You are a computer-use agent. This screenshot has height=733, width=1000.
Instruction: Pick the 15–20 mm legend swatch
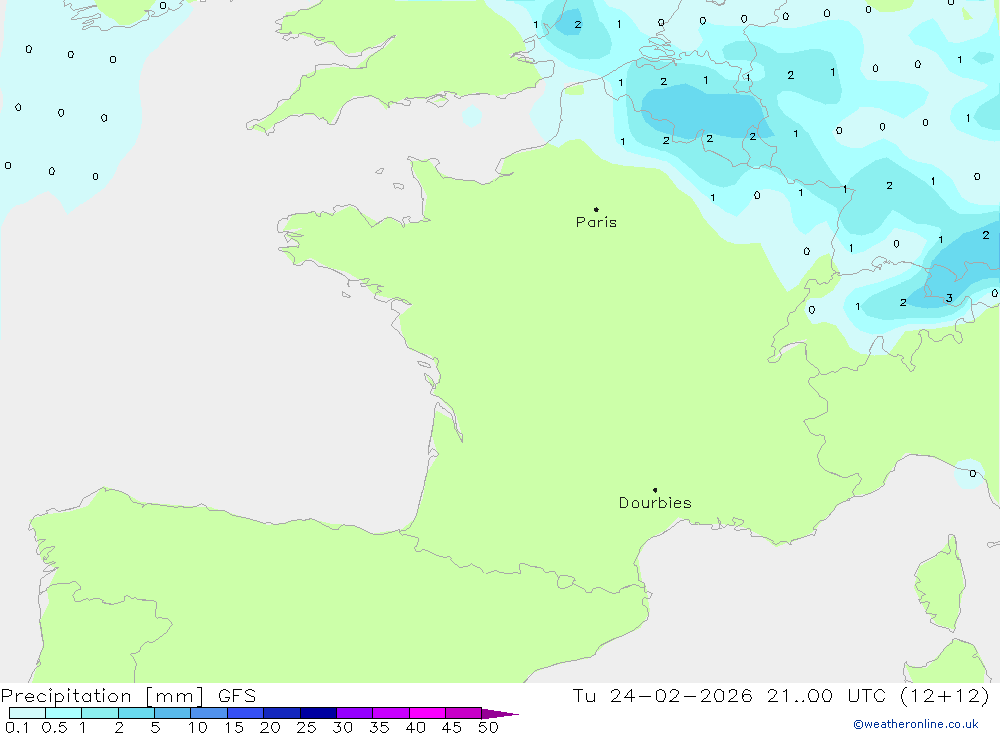coord(246,713)
